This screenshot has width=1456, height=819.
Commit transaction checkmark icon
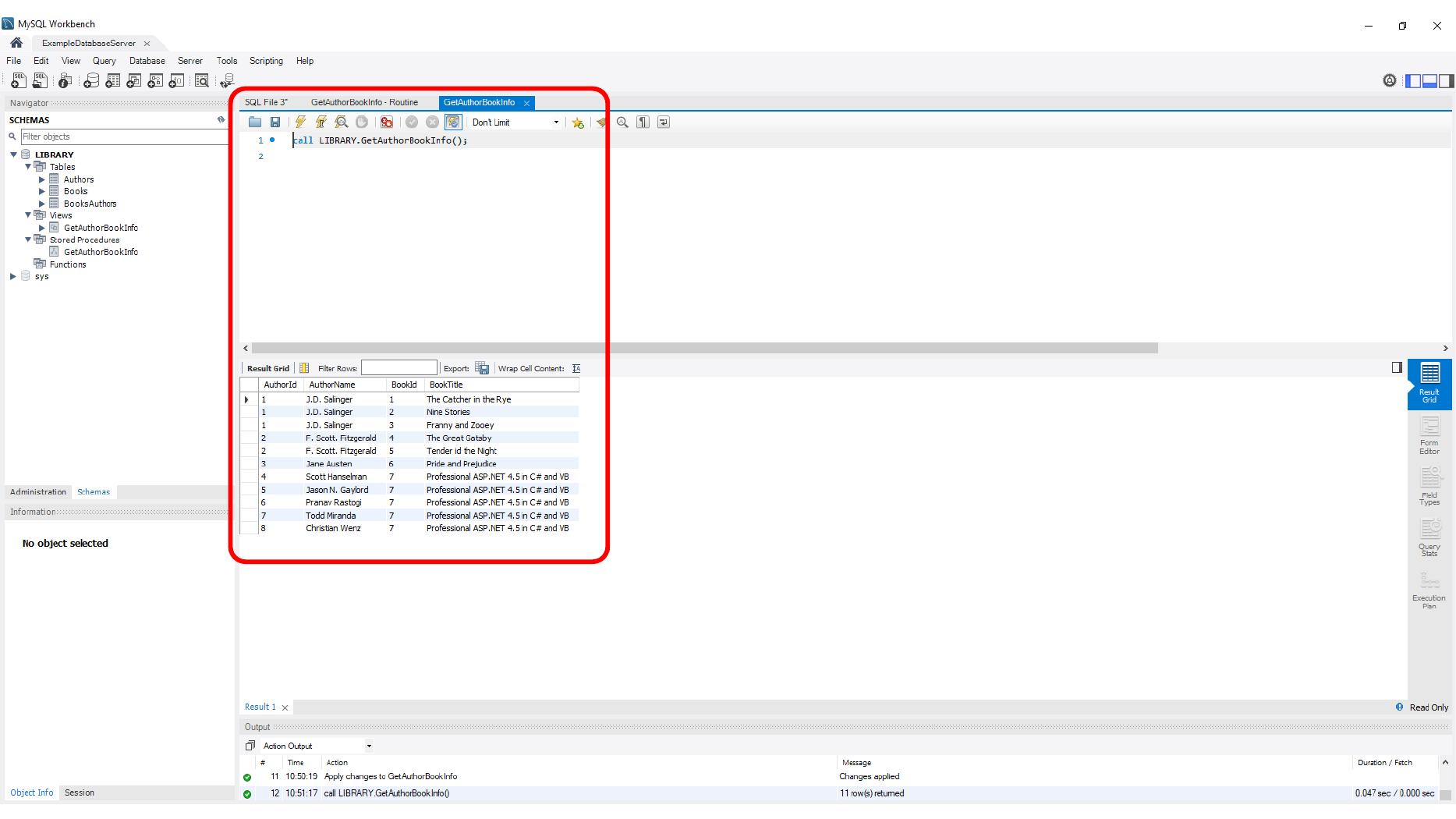412,122
